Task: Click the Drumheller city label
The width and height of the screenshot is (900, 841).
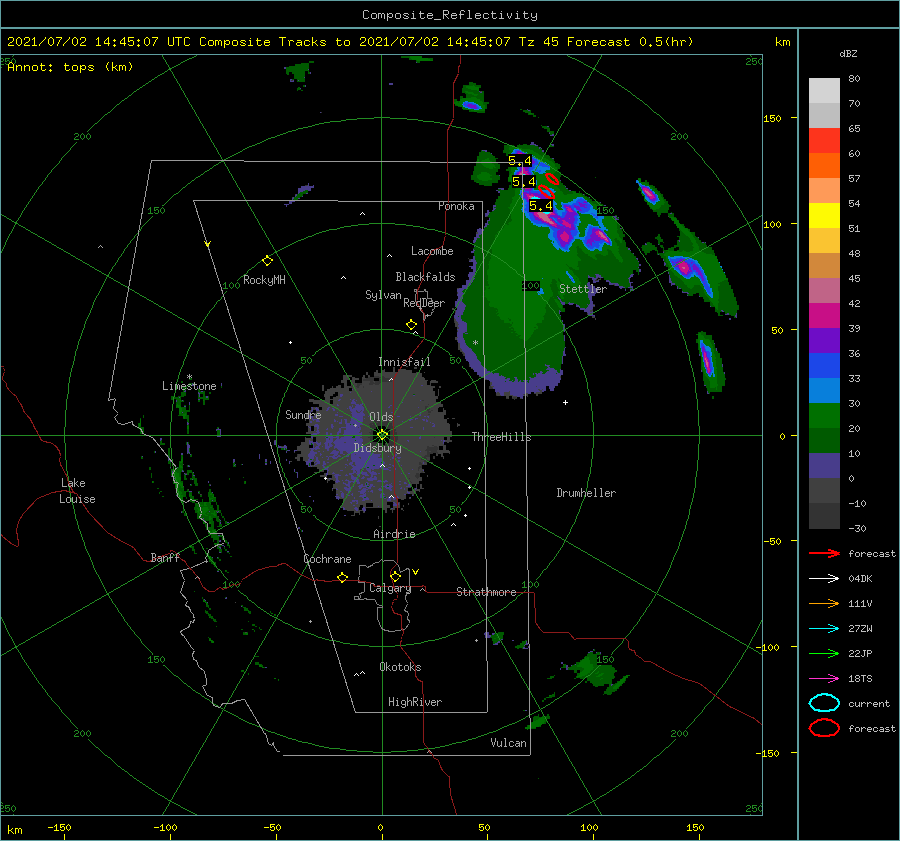Action: 586,493
